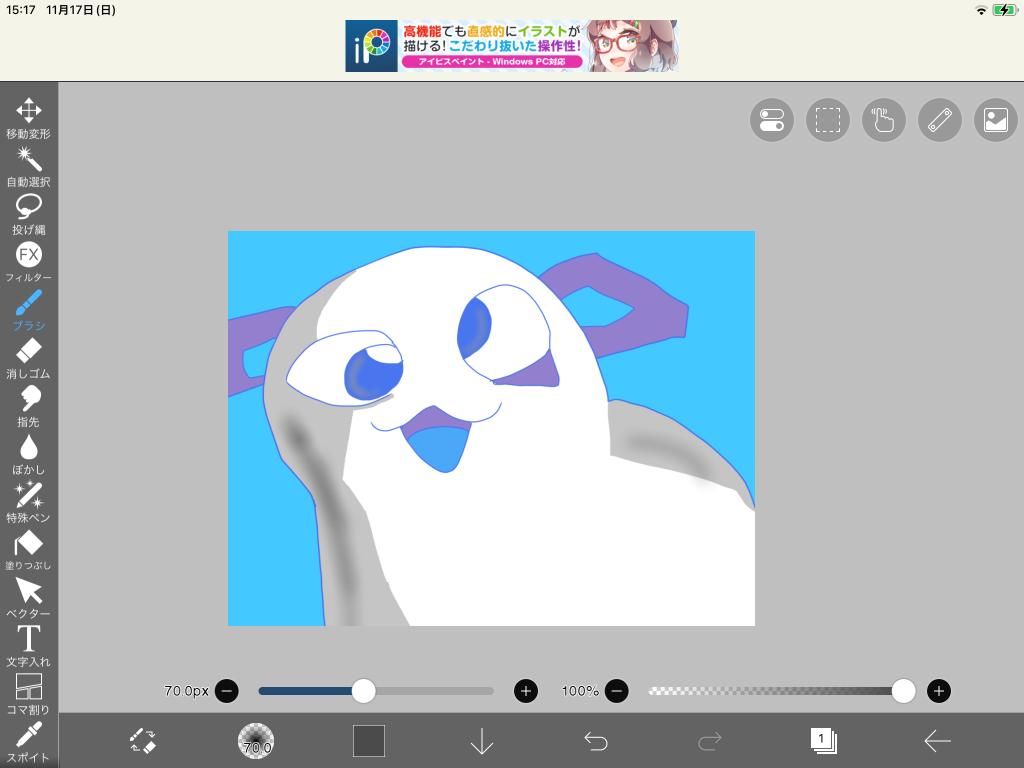
Task: Switch between brush and eraser
Action: tap(143, 741)
